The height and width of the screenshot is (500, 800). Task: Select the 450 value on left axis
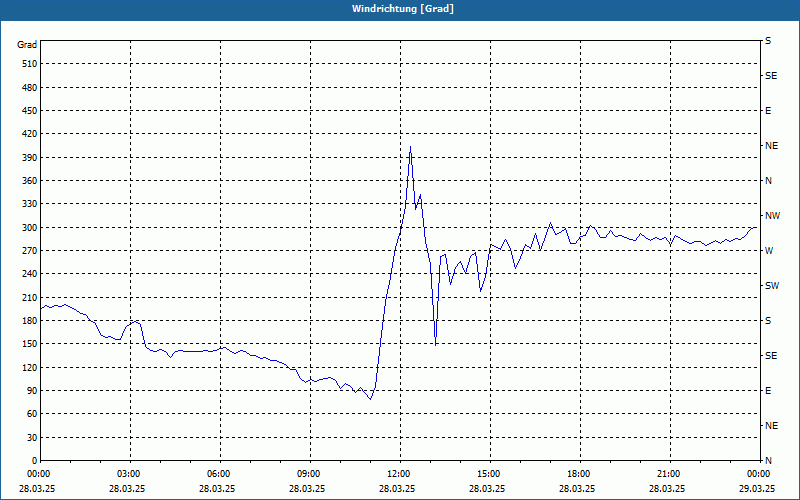[30, 111]
